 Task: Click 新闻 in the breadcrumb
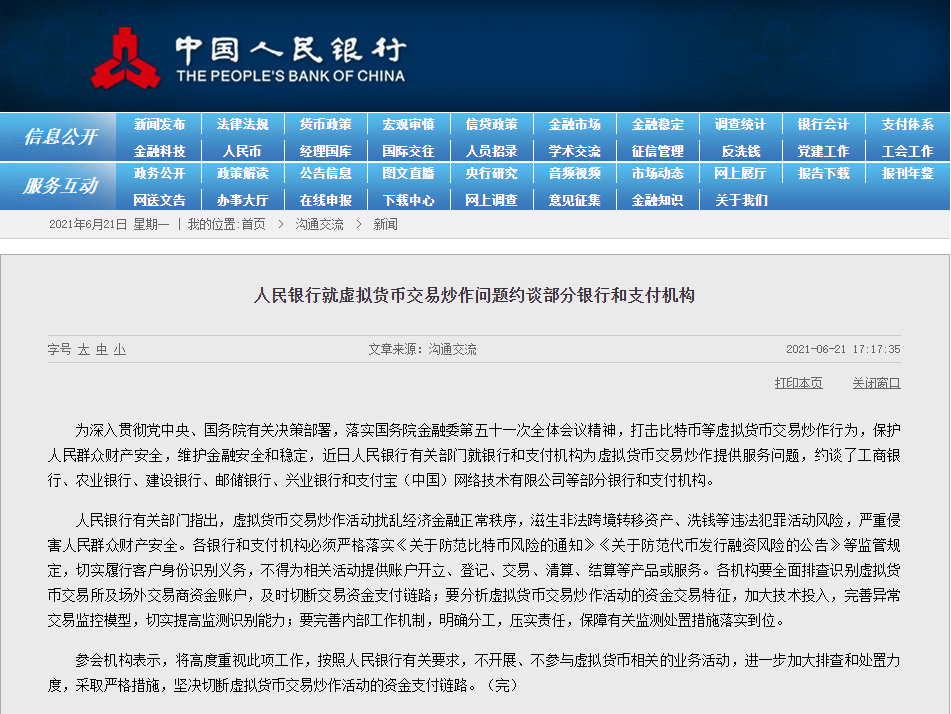point(385,224)
